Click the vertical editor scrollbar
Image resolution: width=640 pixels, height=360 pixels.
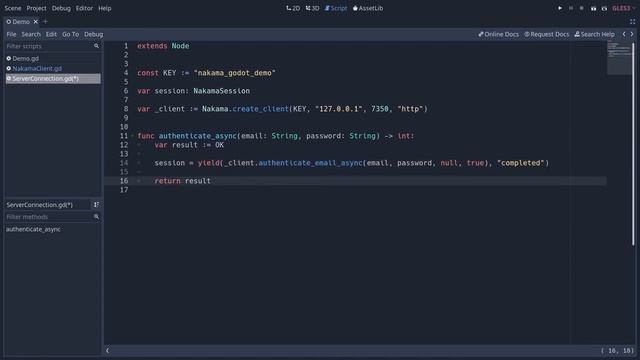pyautogui.click(x=633, y=143)
